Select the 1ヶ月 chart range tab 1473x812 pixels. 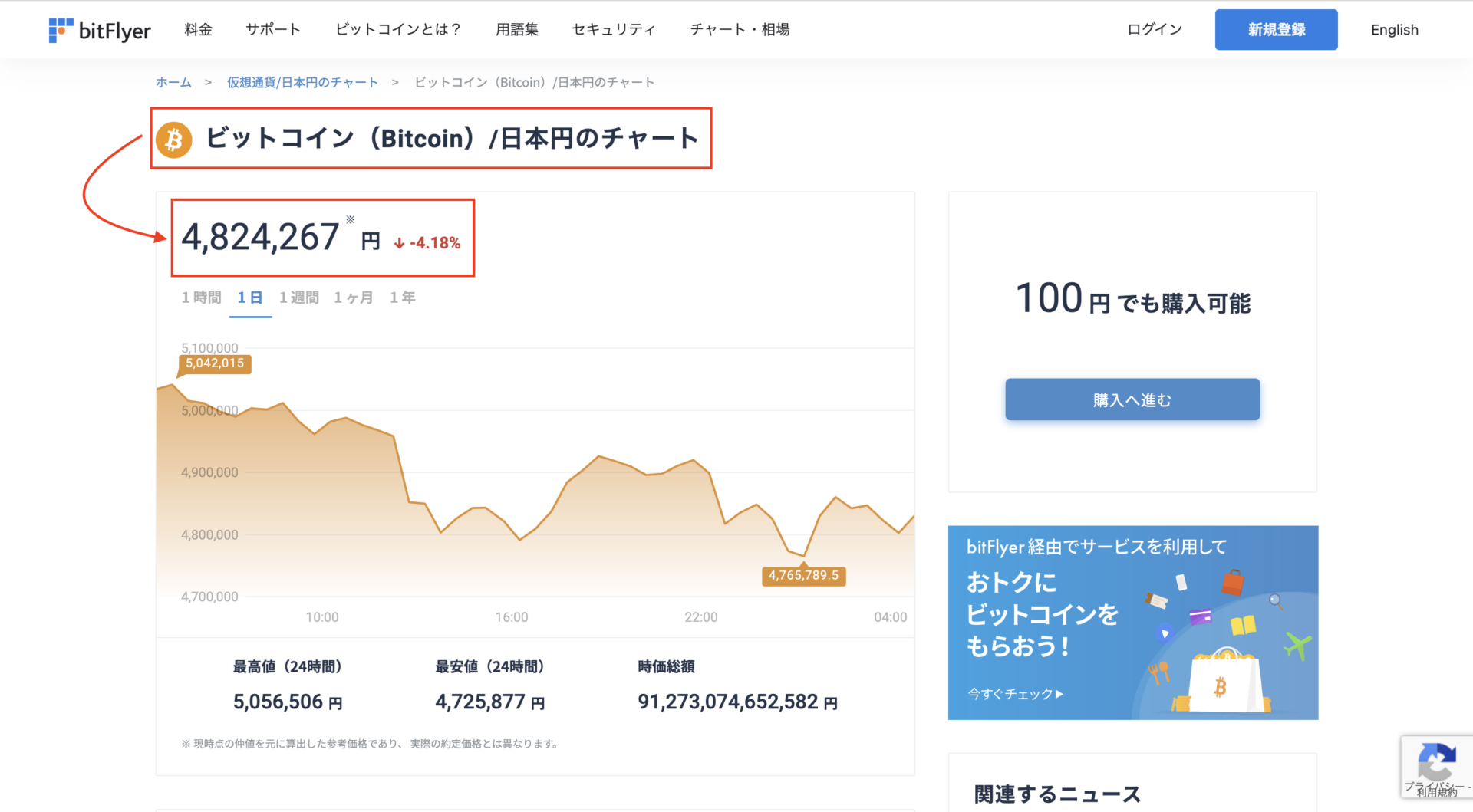click(x=354, y=298)
